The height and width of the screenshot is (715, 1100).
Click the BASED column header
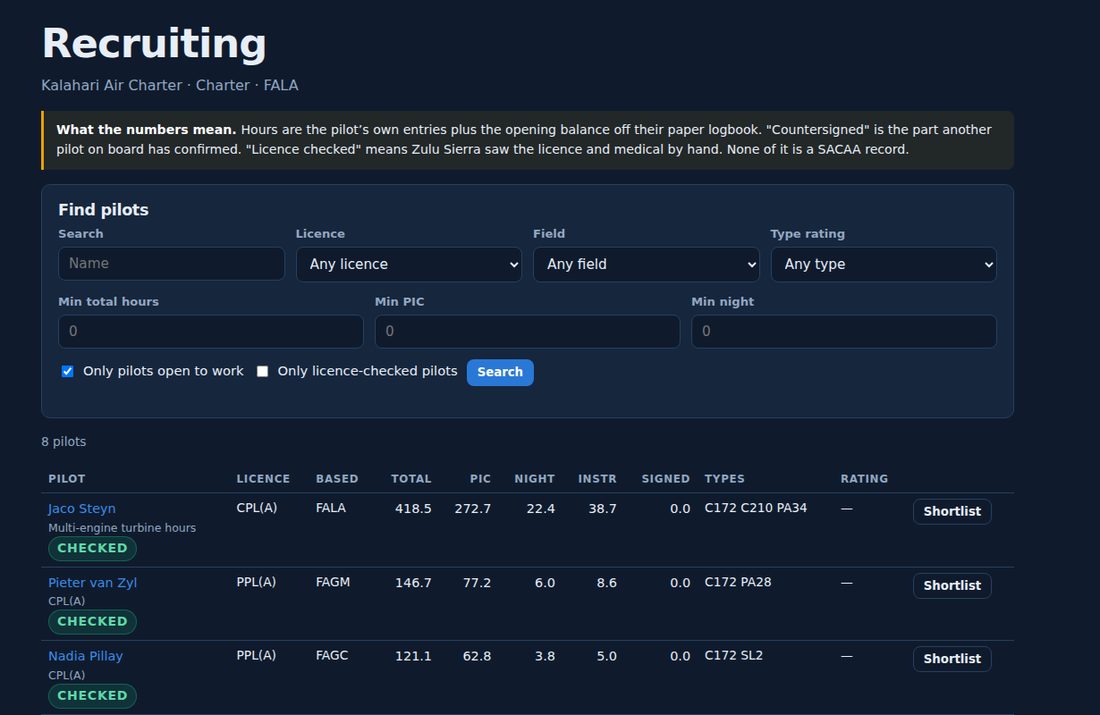point(337,479)
